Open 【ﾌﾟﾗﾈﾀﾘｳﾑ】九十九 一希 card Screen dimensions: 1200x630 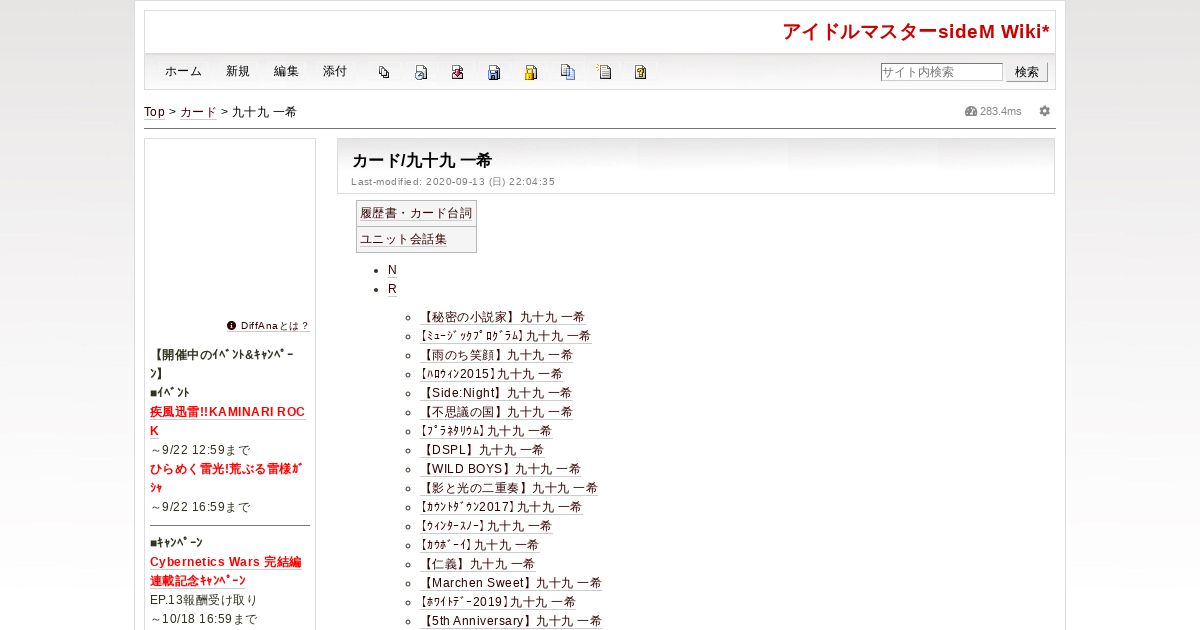[485, 431]
